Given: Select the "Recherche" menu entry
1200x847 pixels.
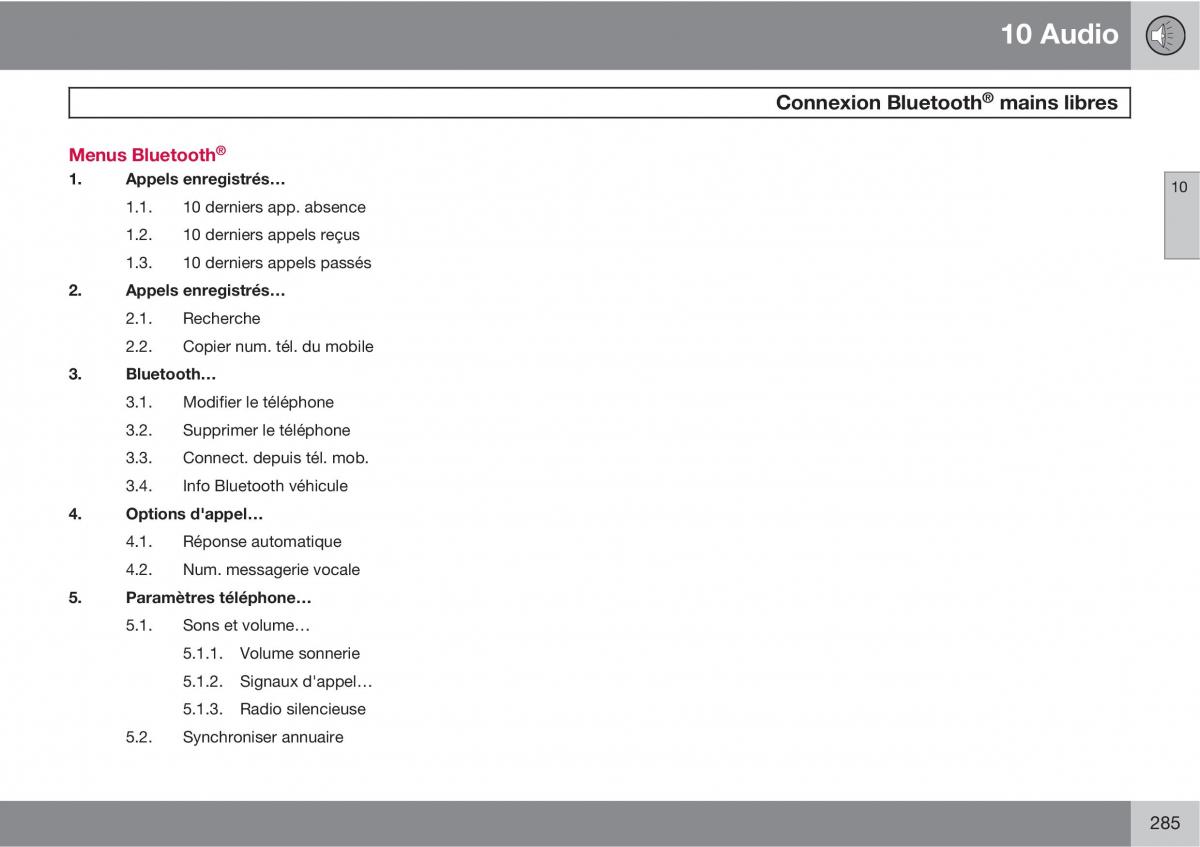Looking at the screenshot, I should tap(221, 319).
